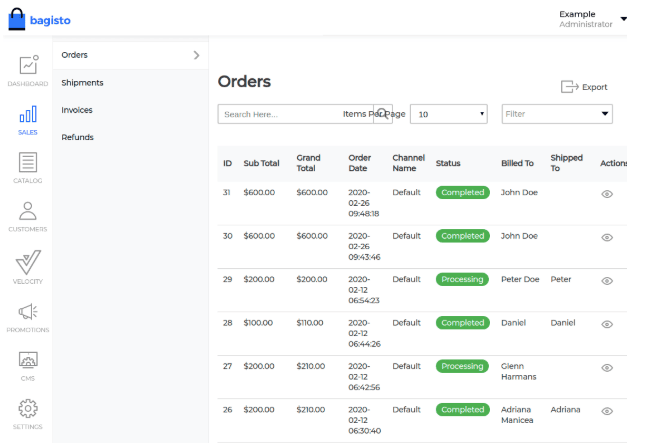Click order date 2020-02-12 06:30:40
This screenshot has height=448, width=656.
(364, 420)
